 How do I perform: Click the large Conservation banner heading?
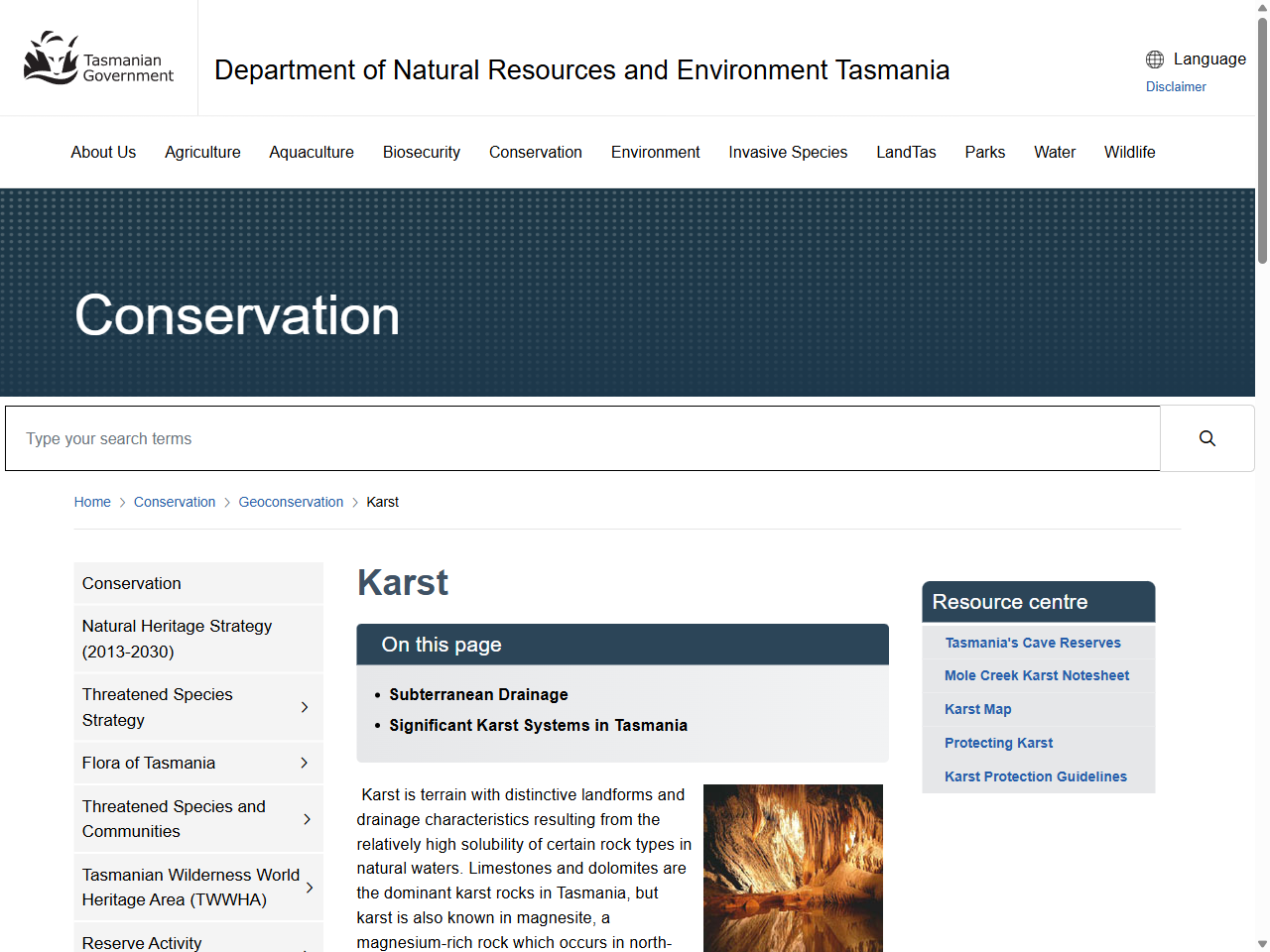coord(237,315)
